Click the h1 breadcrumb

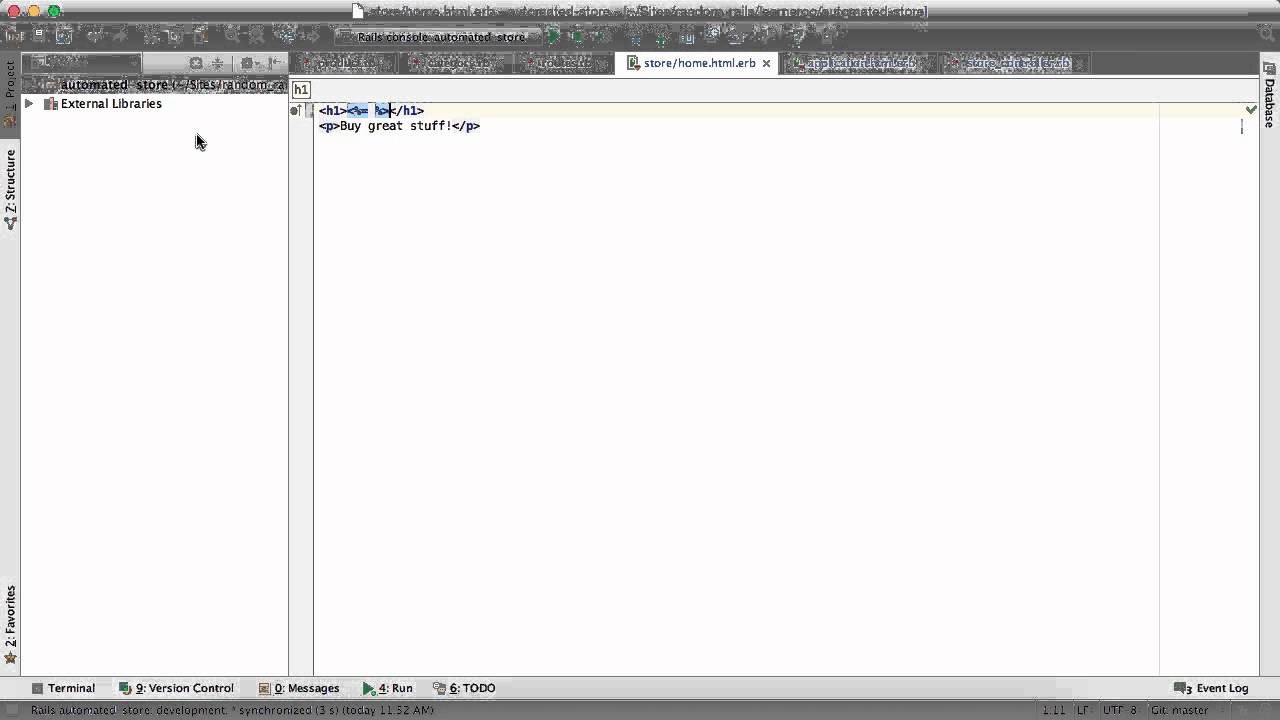click(x=301, y=90)
